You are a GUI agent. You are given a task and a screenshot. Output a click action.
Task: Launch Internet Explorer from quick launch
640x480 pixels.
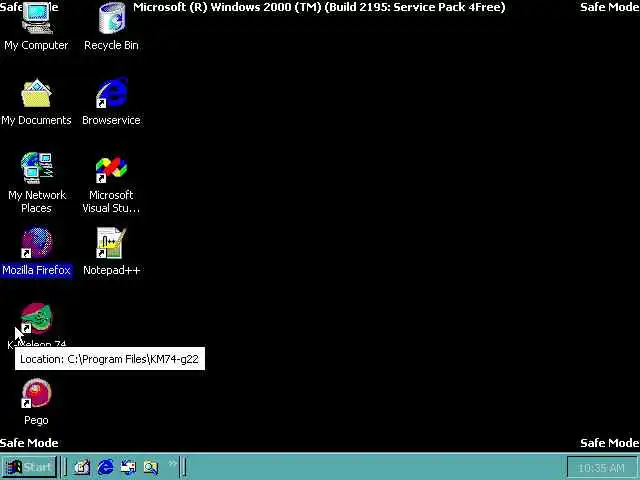106,467
